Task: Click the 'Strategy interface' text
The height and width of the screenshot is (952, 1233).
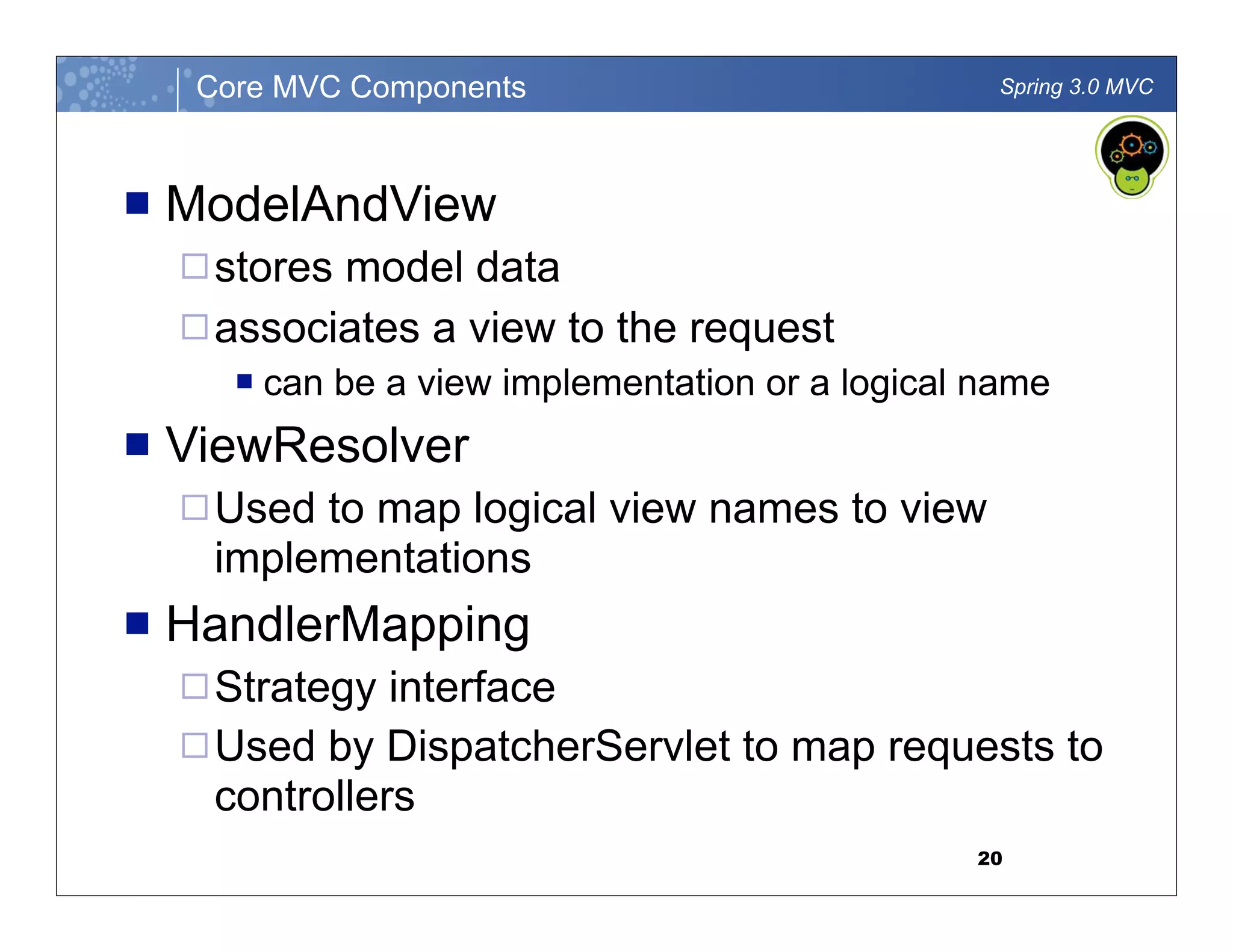Action: point(385,687)
